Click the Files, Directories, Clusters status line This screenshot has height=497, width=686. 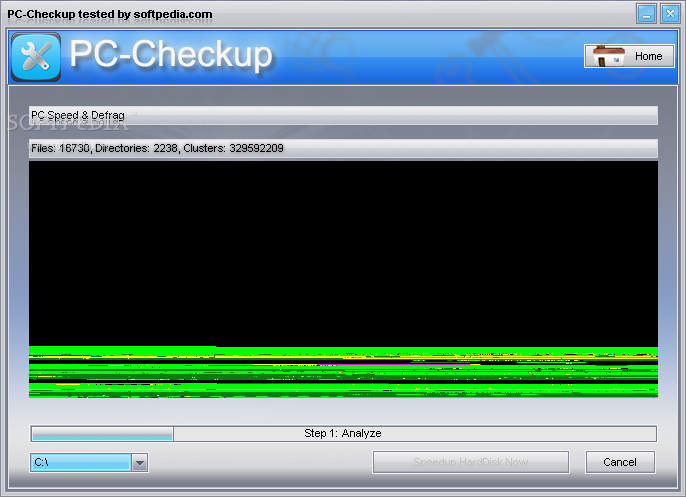pyautogui.click(x=343, y=148)
